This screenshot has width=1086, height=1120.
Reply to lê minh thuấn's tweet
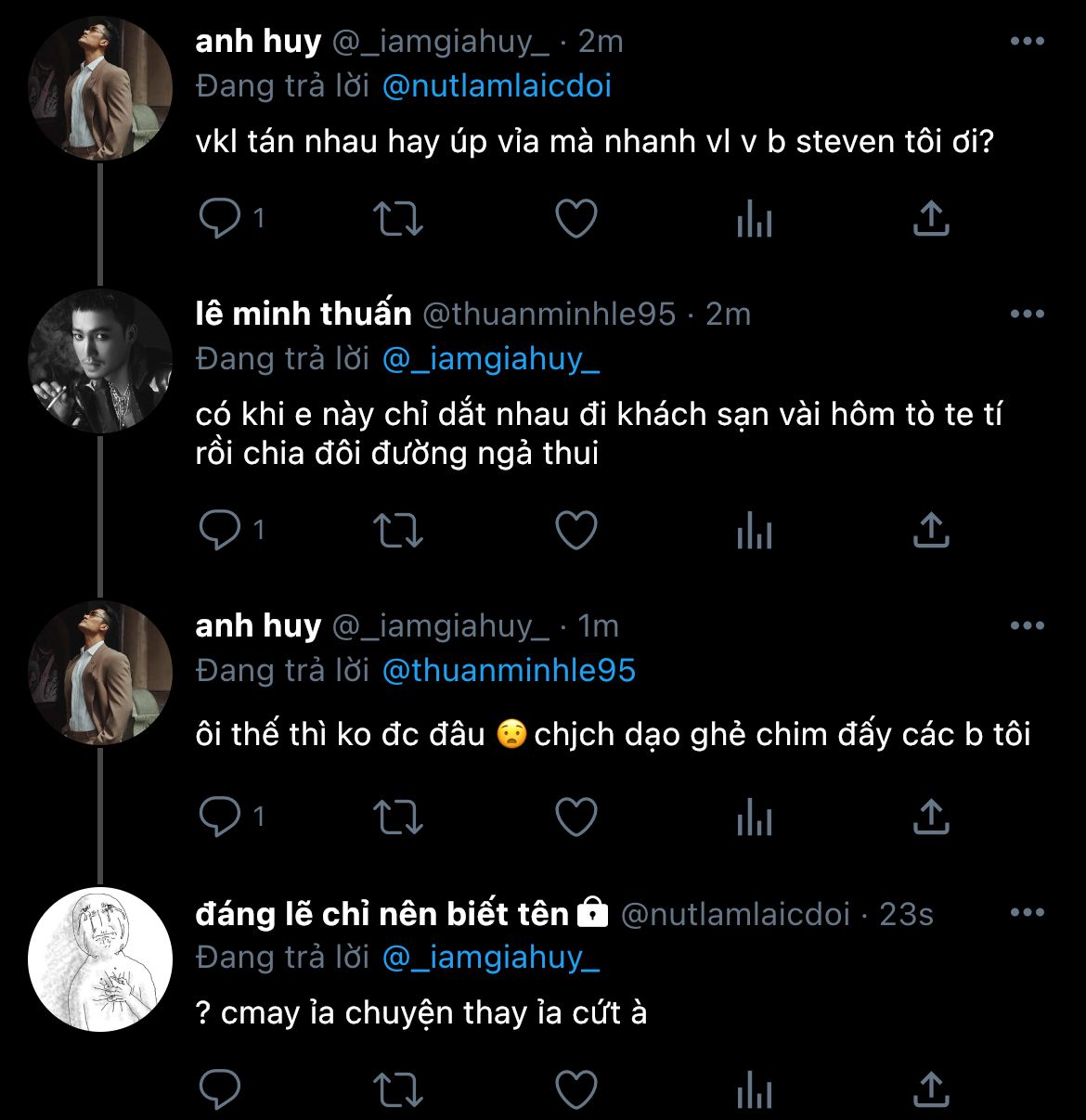(221, 530)
